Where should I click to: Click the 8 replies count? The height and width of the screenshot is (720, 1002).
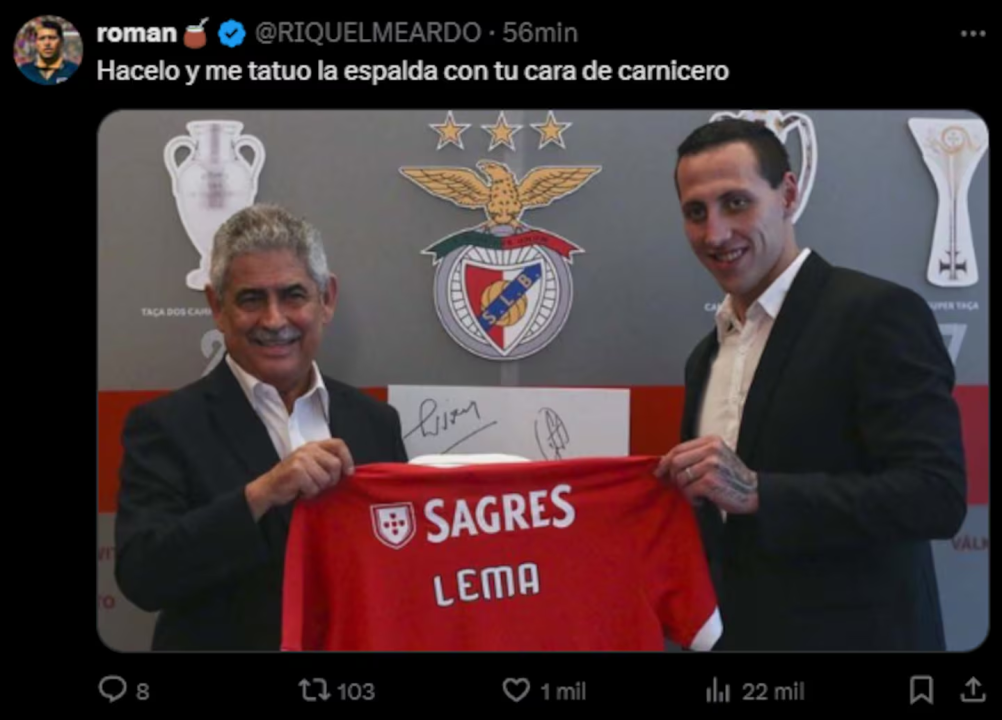pyautogui.click(x=143, y=691)
